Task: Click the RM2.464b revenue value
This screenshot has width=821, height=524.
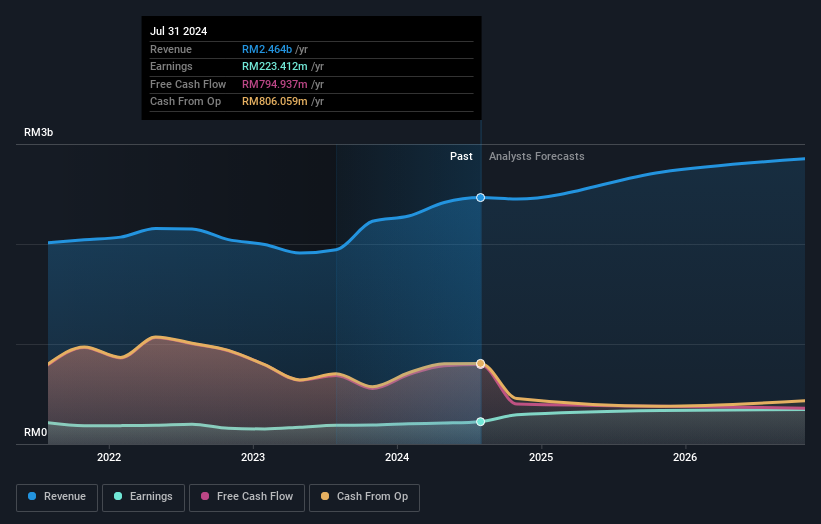Action: click(x=267, y=49)
